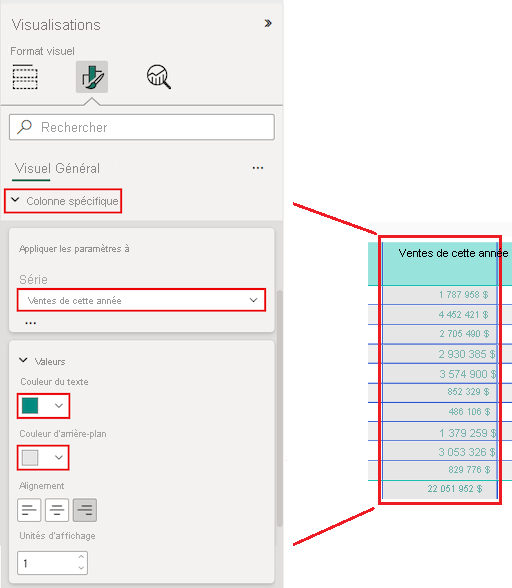Switch to the Visuel tab
Image resolution: width=512 pixels, height=588 pixels.
pos(33,168)
